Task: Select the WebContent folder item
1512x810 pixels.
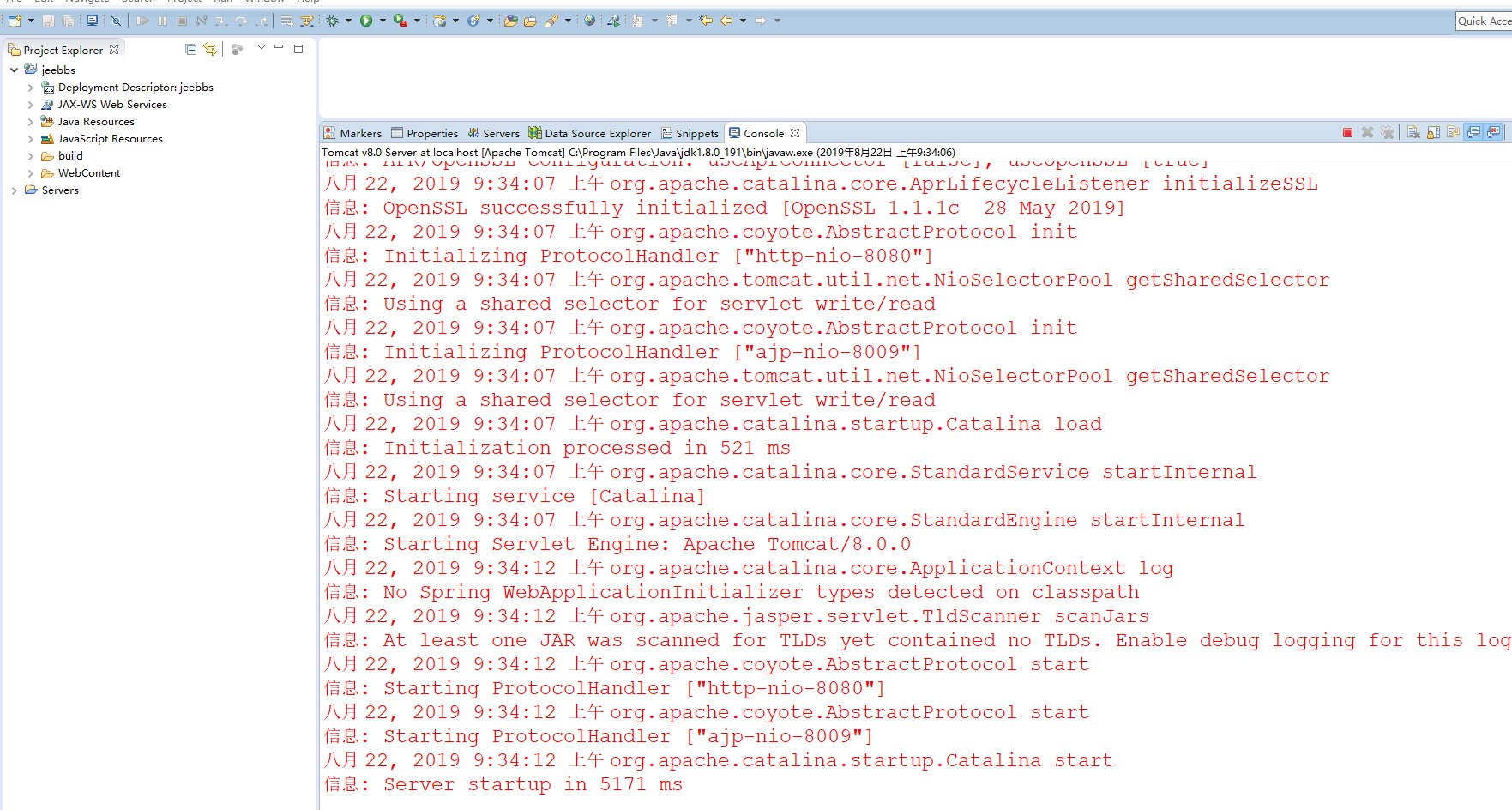Action: pyautogui.click(x=89, y=173)
